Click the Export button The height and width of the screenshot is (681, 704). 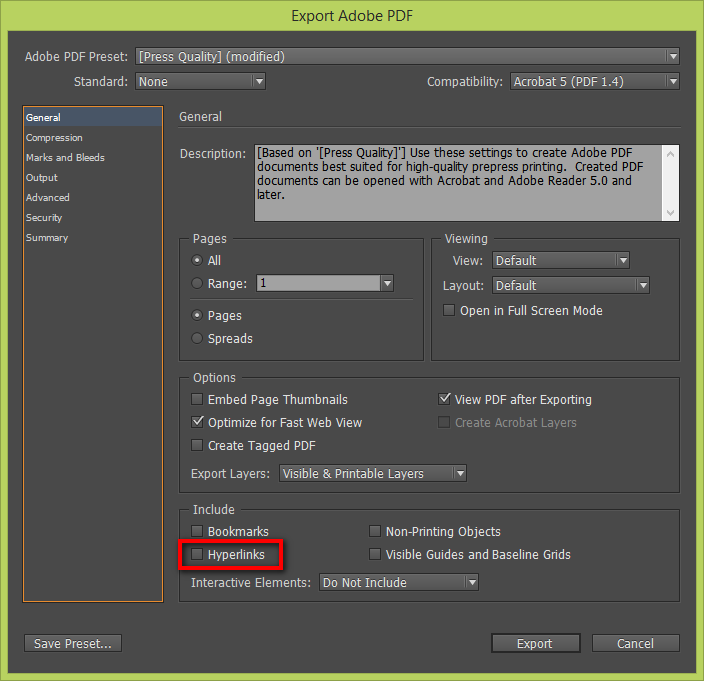(536, 643)
